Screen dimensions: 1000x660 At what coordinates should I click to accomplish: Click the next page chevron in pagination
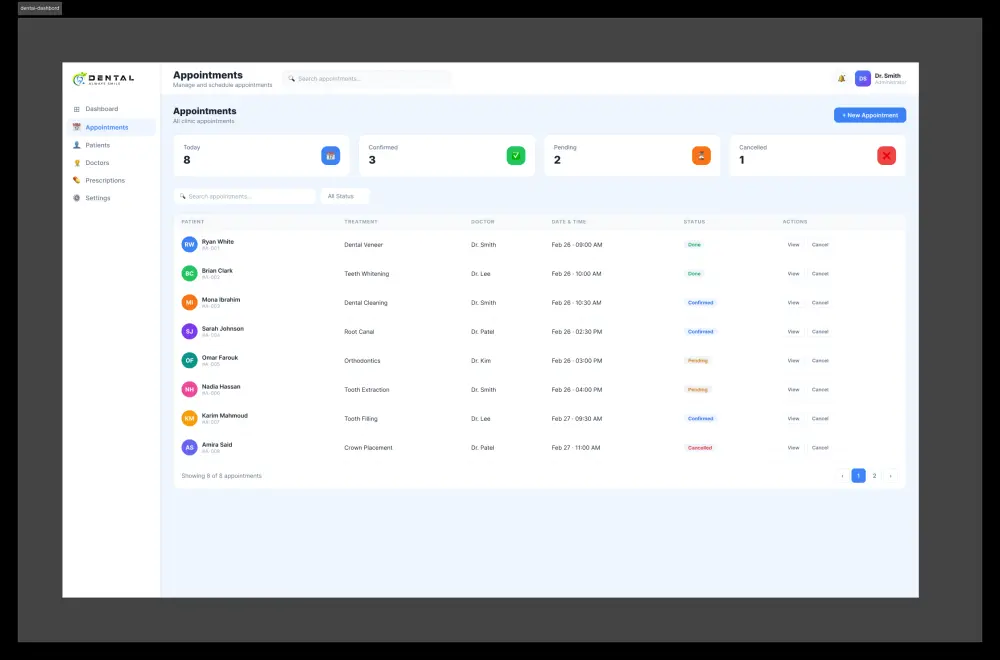pyautogui.click(x=890, y=476)
